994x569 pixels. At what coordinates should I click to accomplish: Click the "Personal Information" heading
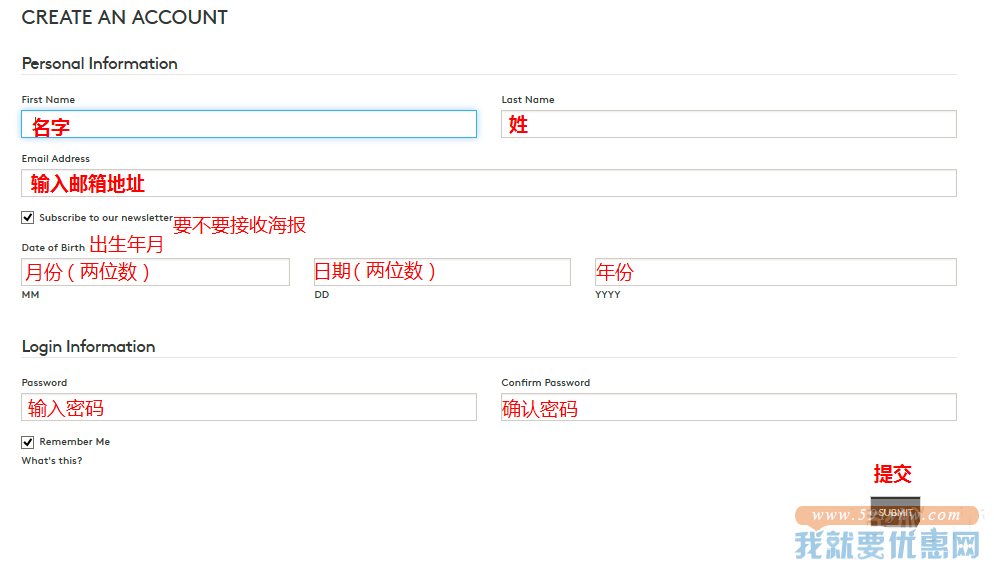coord(100,63)
